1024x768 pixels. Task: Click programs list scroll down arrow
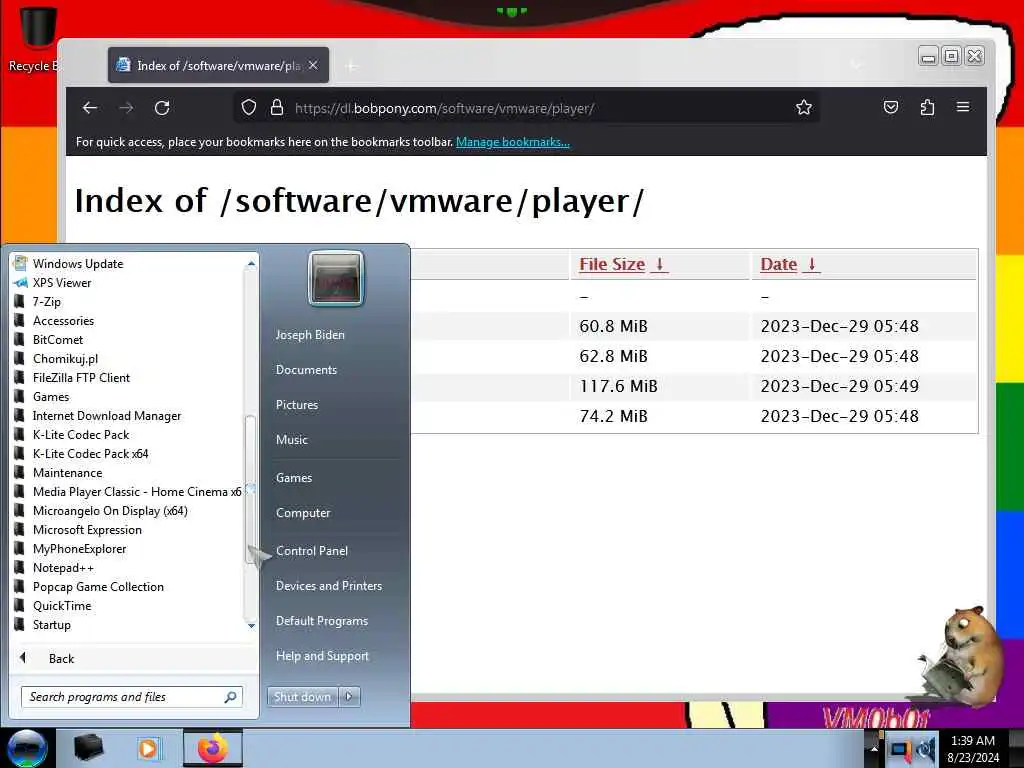click(251, 626)
